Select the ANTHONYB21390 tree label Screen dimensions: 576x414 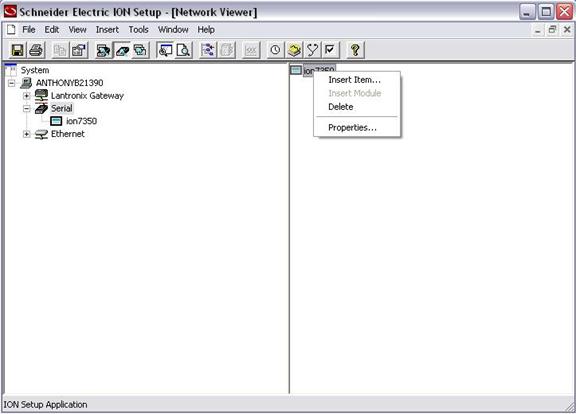pos(69,83)
